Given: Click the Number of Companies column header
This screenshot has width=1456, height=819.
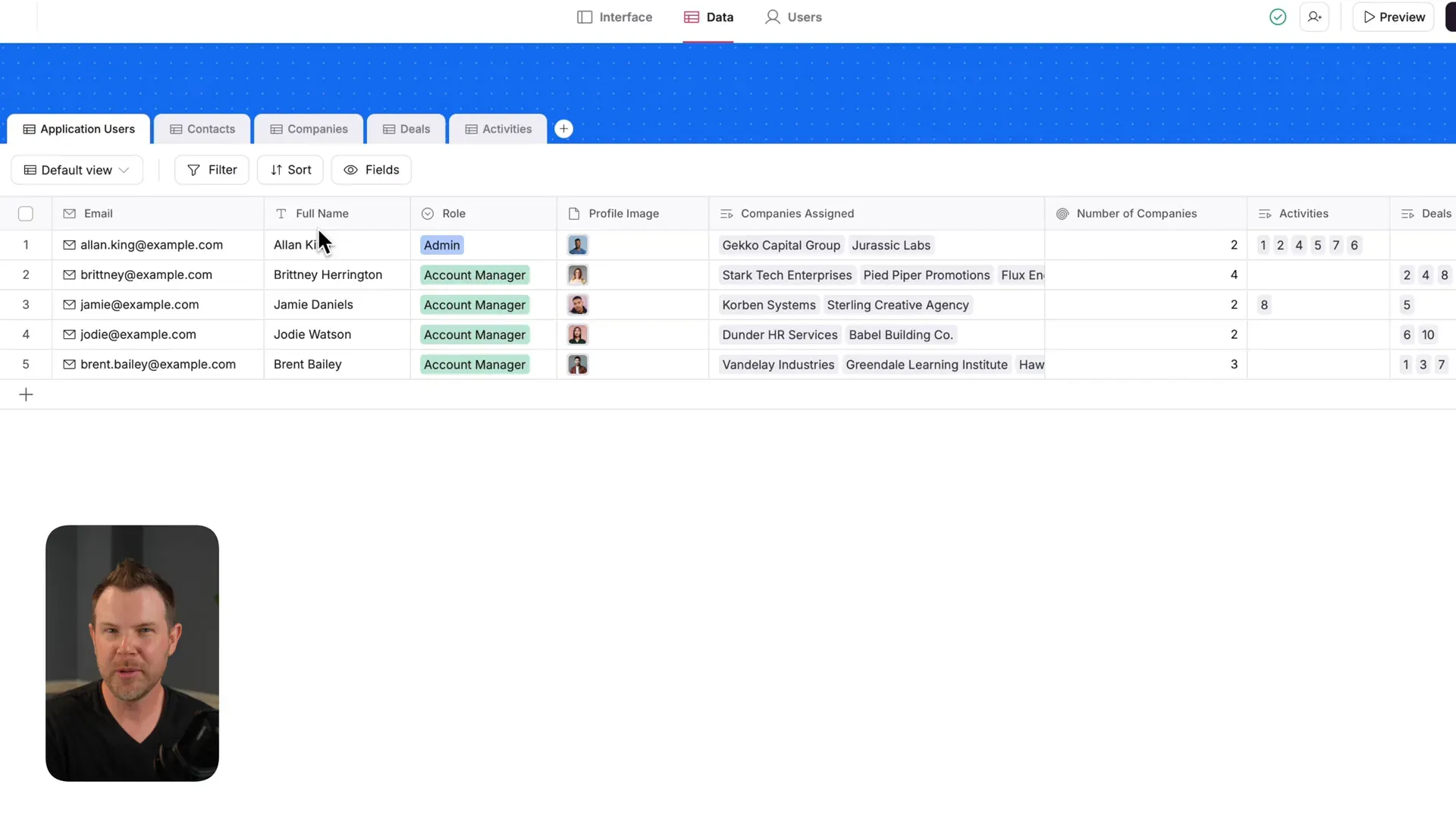Looking at the screenshot, I should (x=1146, y=214).
